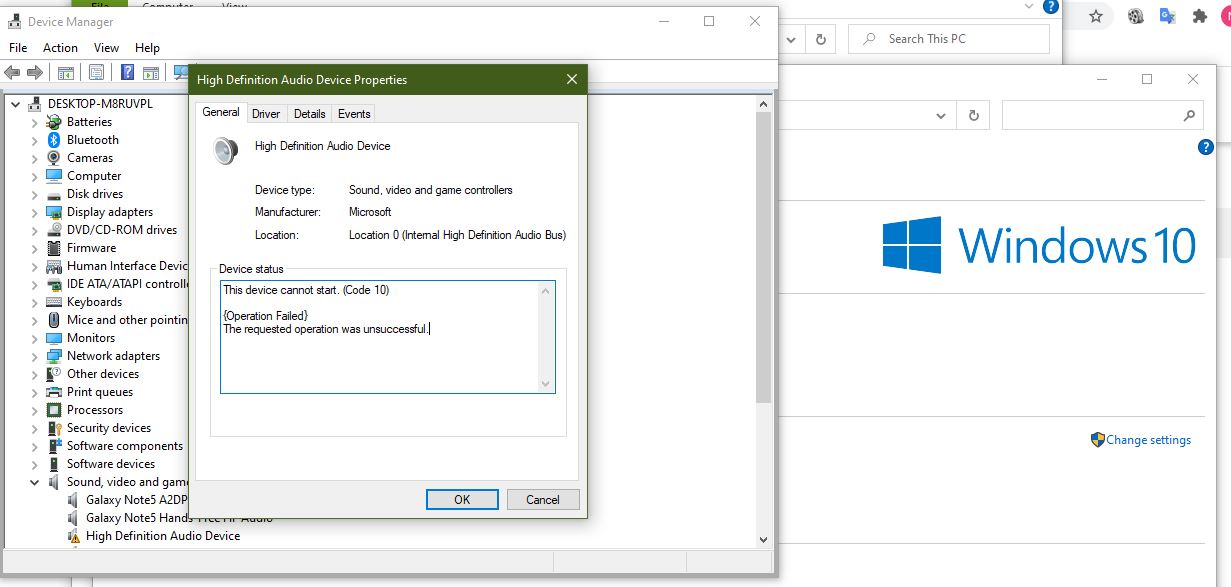The height and width of the screenshot is (587, 1231).
Task: Click the Bluetooth device category icon
Action: click(x=54, y=140)
